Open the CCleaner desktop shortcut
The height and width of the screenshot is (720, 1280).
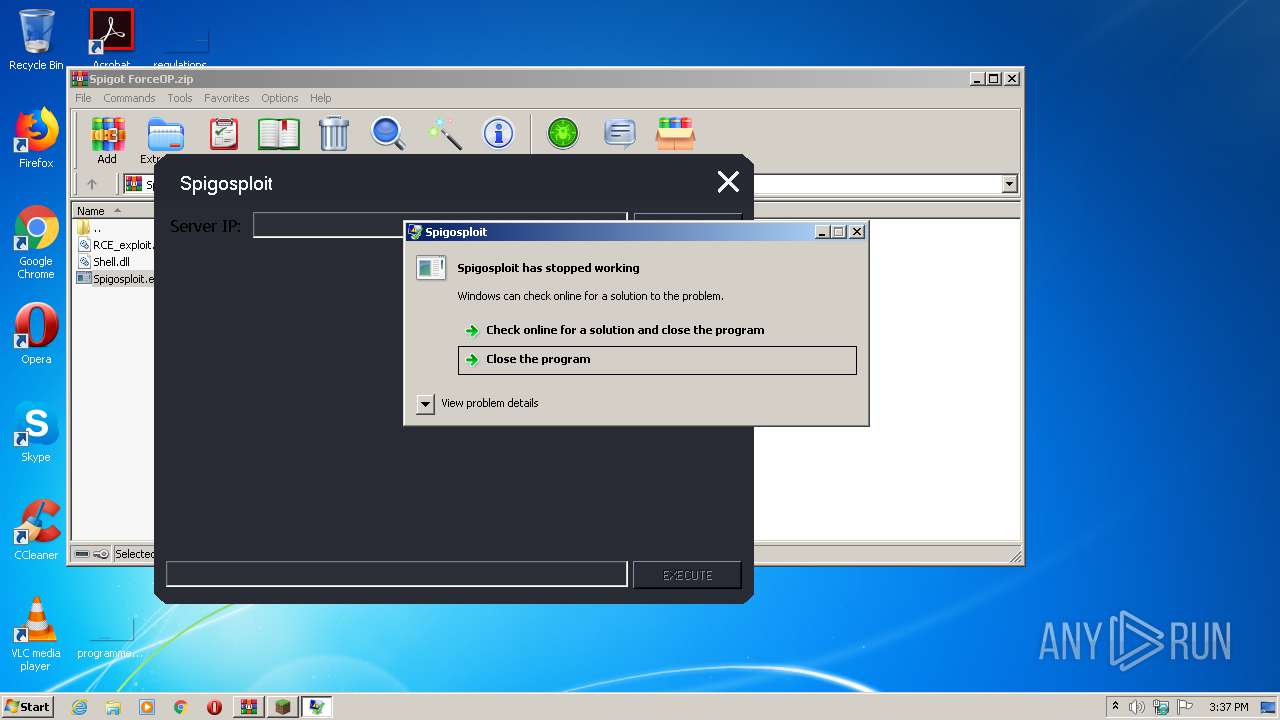tap(36, 530)
